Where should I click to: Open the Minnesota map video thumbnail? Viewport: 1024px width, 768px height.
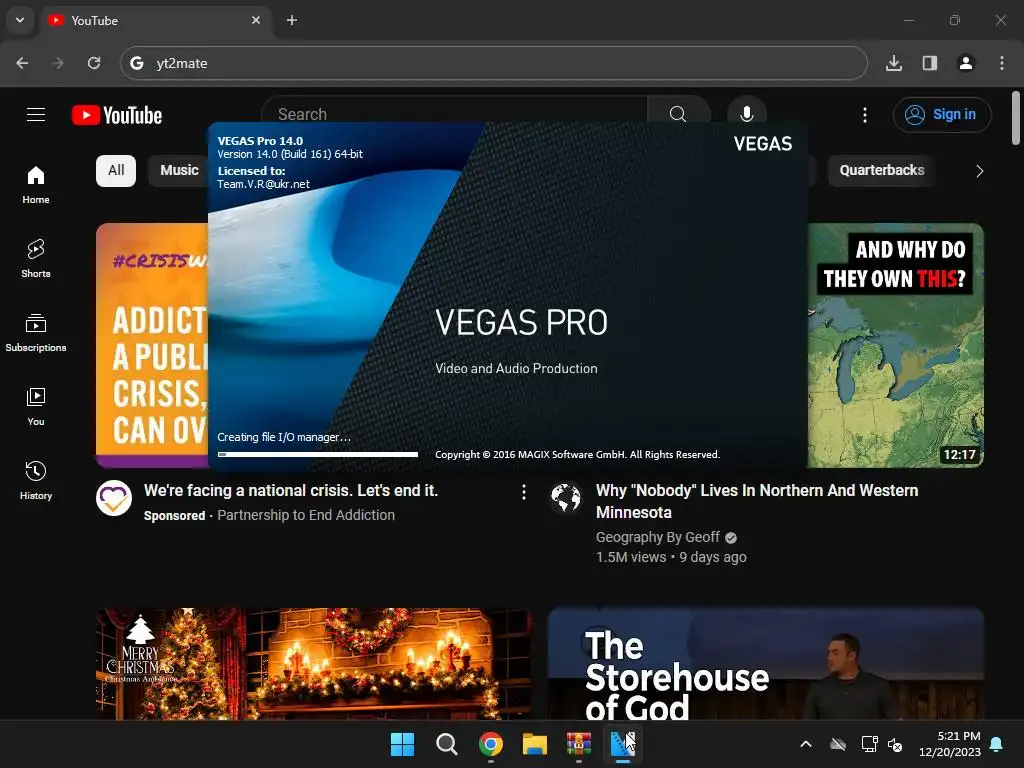(896, 345)
